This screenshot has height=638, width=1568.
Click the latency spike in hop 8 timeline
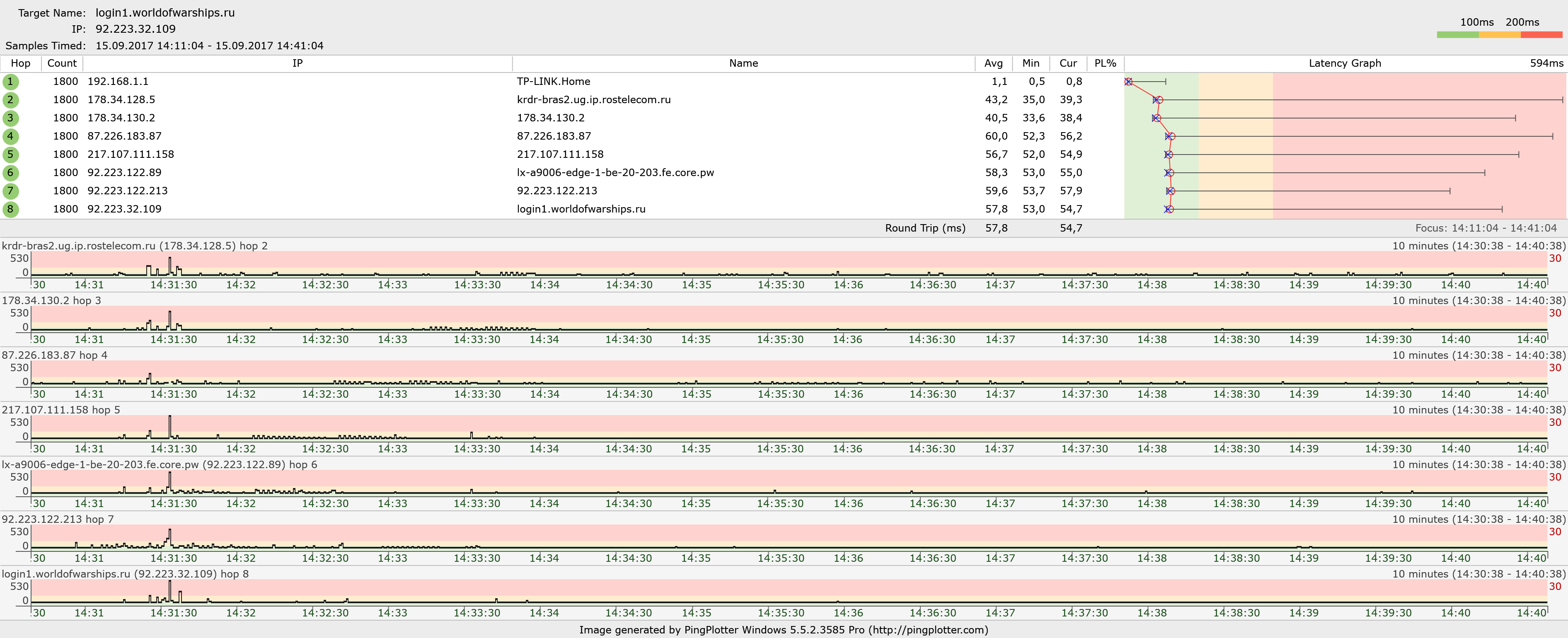click(x=170, y=590)
